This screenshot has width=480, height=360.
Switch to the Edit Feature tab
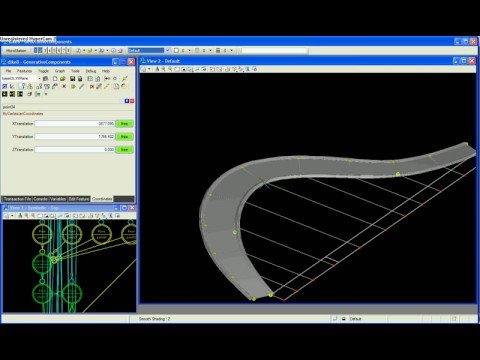point(79,199)
